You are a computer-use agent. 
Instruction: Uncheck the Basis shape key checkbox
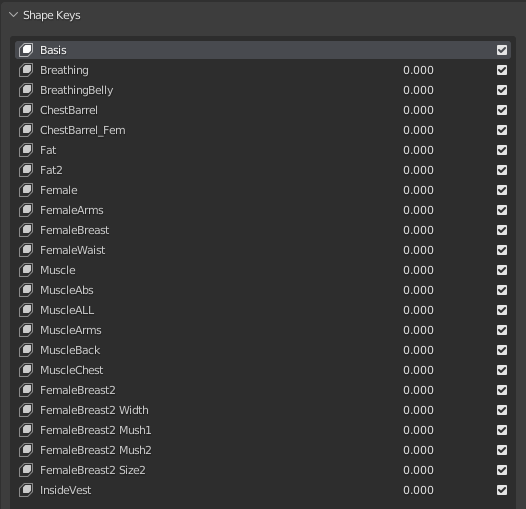(502, 50)
